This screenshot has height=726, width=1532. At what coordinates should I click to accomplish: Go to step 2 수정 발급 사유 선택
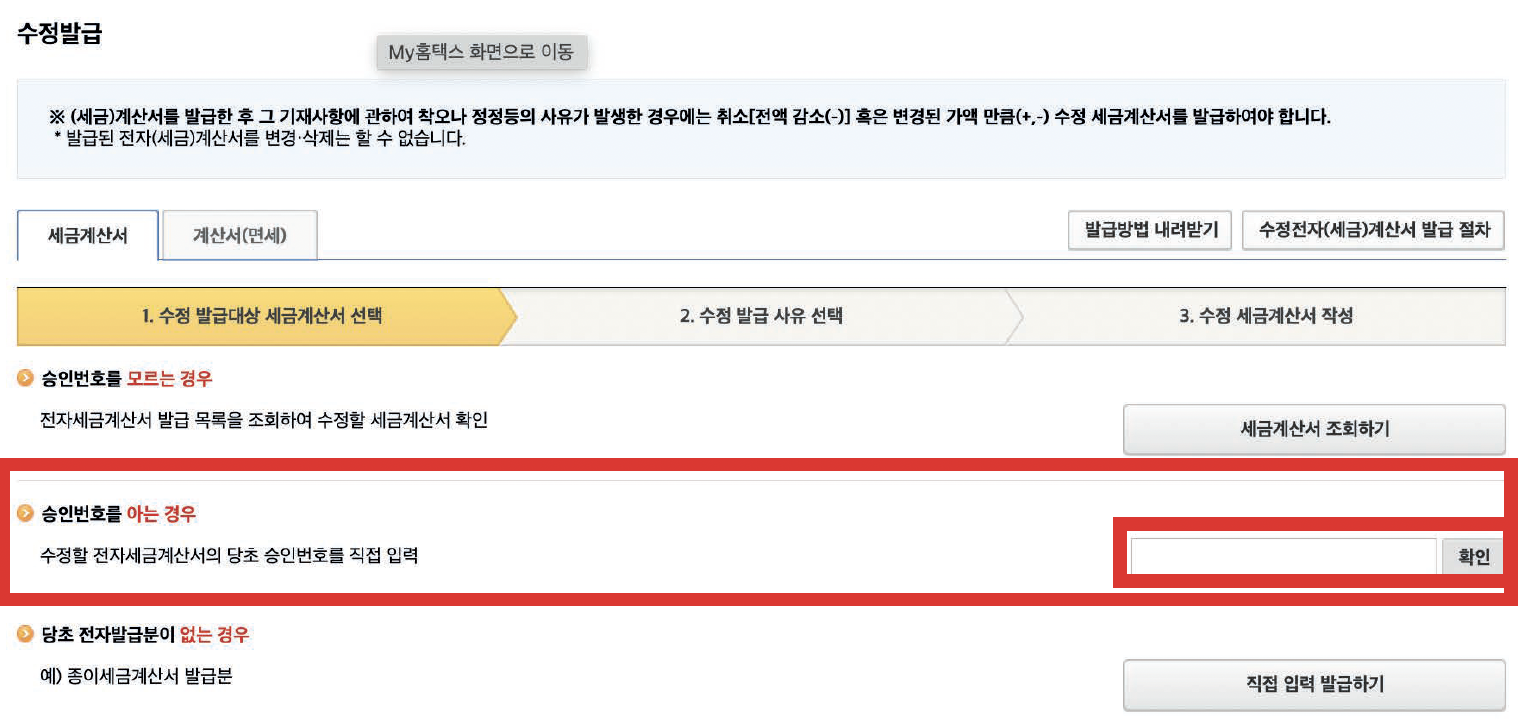coord(761,317)
